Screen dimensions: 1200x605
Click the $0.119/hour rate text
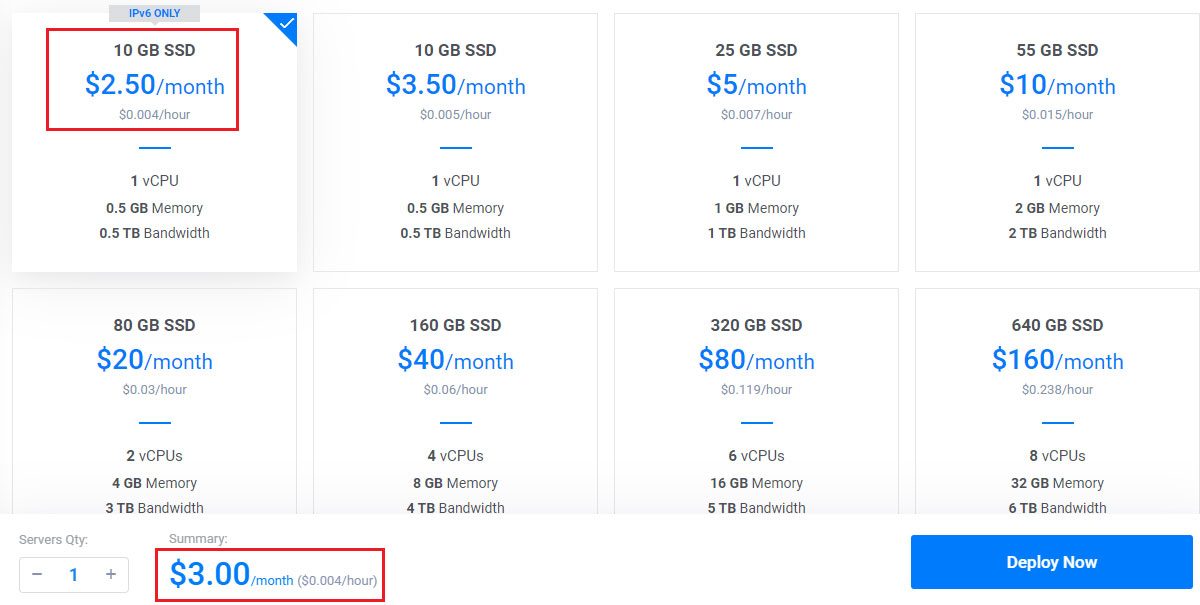[756, 390]
